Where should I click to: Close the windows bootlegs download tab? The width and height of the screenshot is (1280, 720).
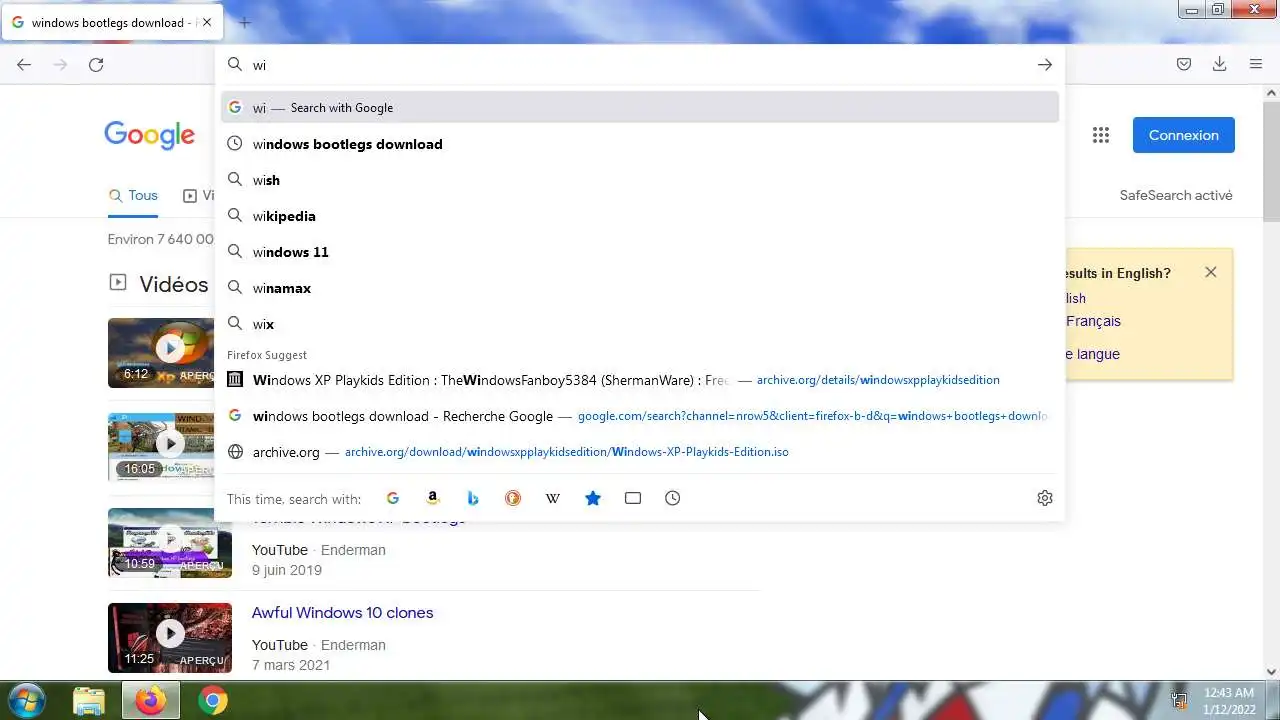pyautogui.click(x=207, y=22)
